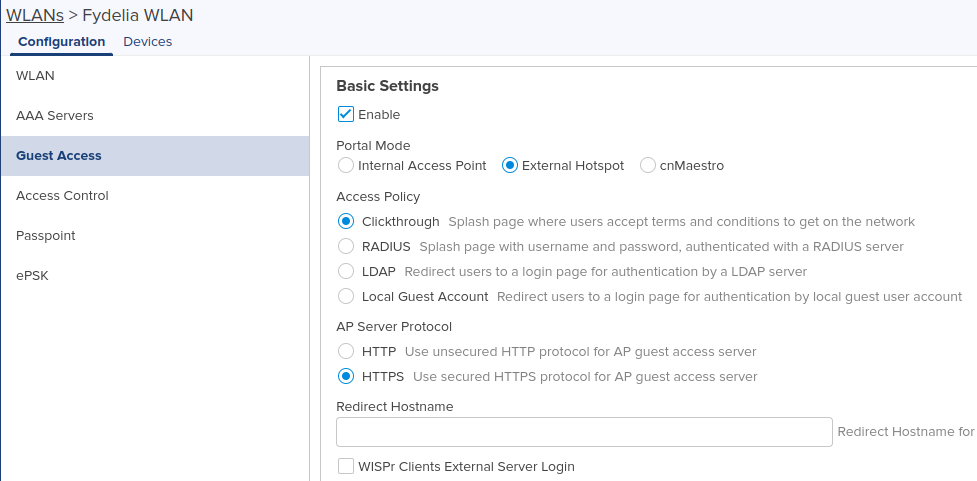Enable WISPr Clients External Server Login
The height and width of the screenshot is (481, 977).
coord(346,466)
